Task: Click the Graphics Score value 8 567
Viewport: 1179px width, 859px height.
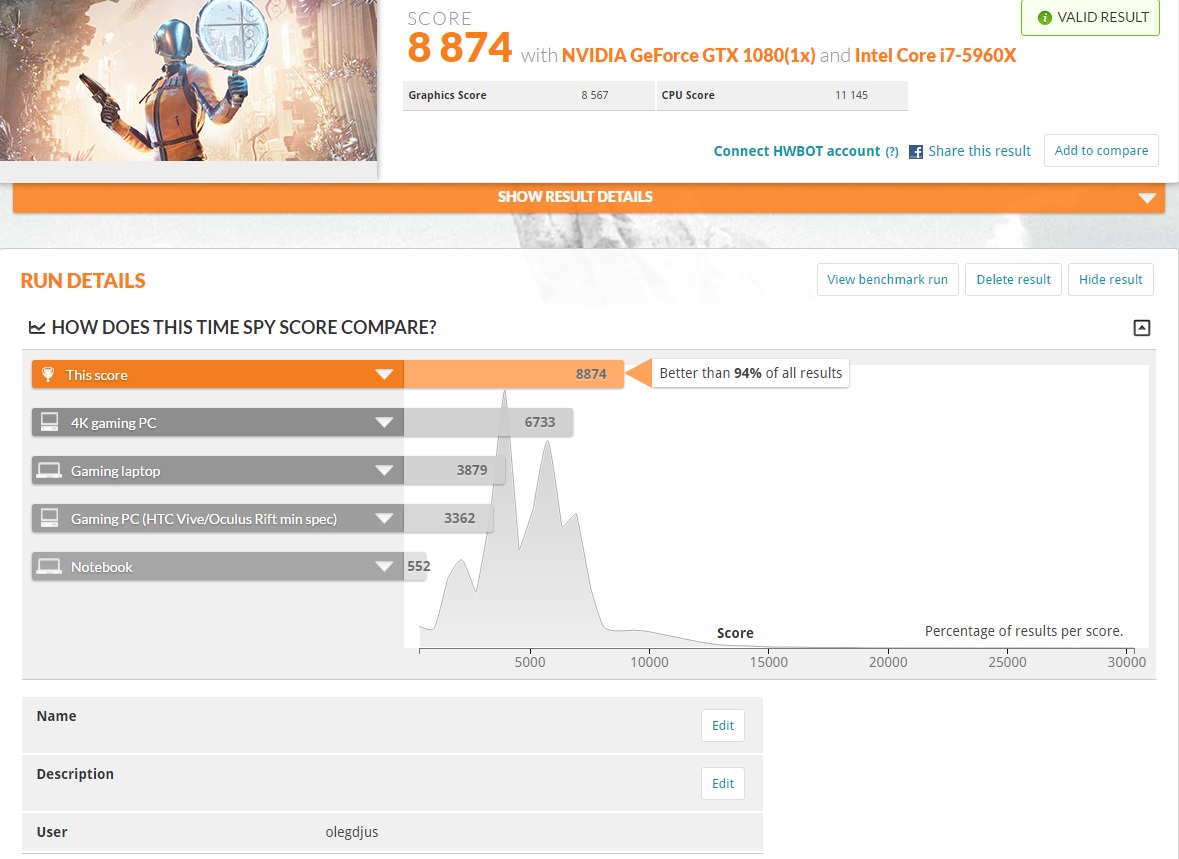Action: (594, 96)
